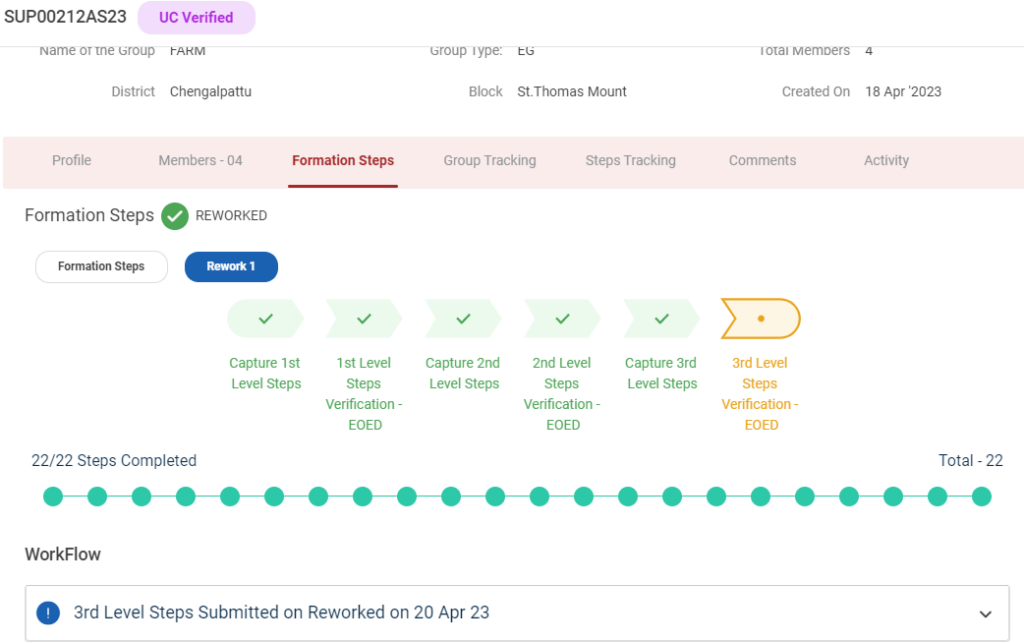This screenshot has width=1024, height=643.
Task: Click the first dot in steps progress
Action: (53, 496)
